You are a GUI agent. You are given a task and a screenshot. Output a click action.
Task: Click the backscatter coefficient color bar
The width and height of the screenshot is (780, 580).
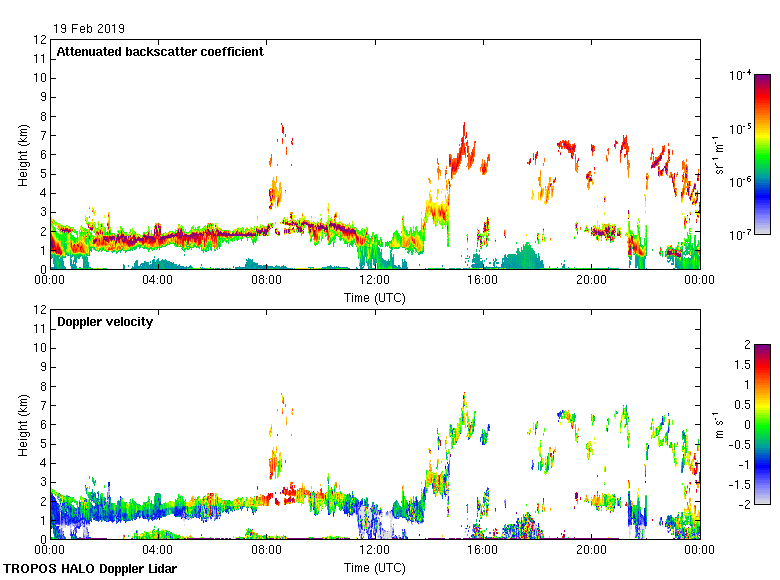(x=762, y=154)
